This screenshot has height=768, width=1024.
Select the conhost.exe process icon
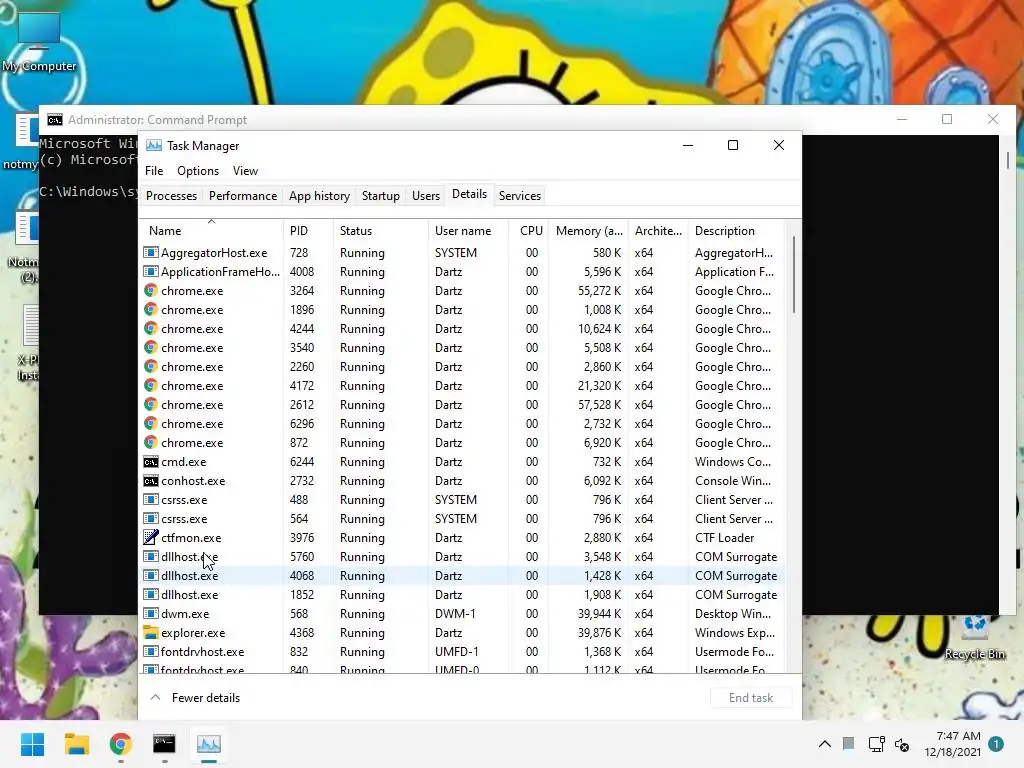[x=151, y=480]
